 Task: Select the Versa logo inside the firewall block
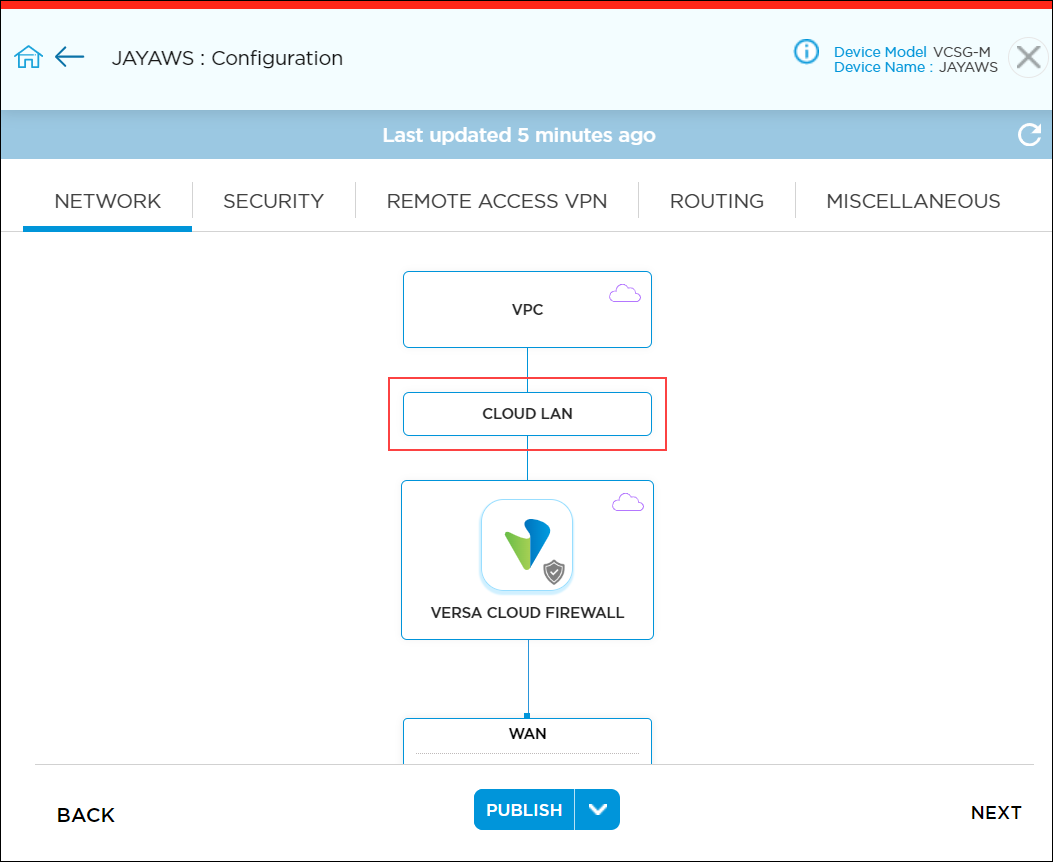(x=527, y=543)
